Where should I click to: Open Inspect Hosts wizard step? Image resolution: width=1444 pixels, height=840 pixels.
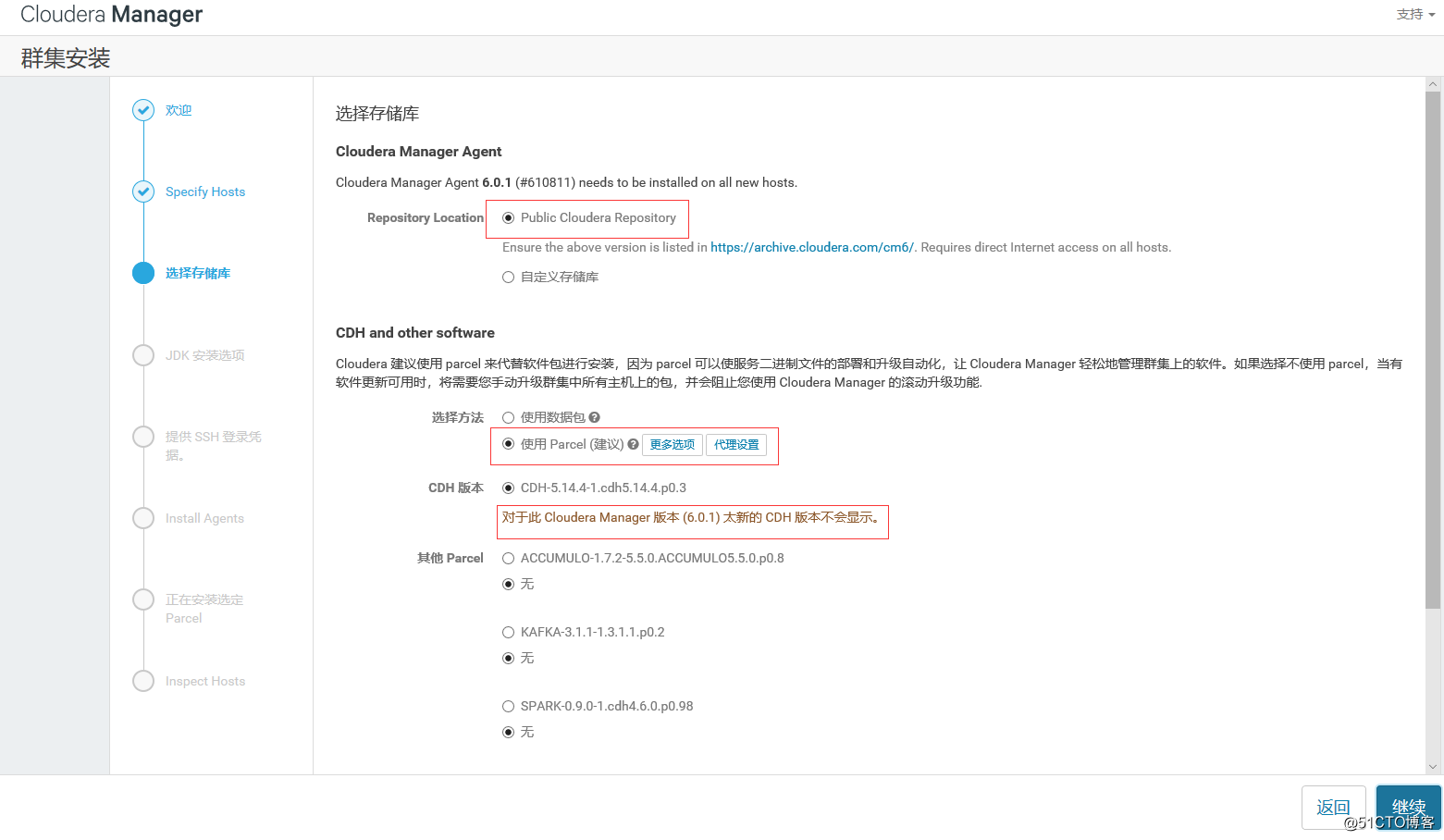click(x=205, y=681)
